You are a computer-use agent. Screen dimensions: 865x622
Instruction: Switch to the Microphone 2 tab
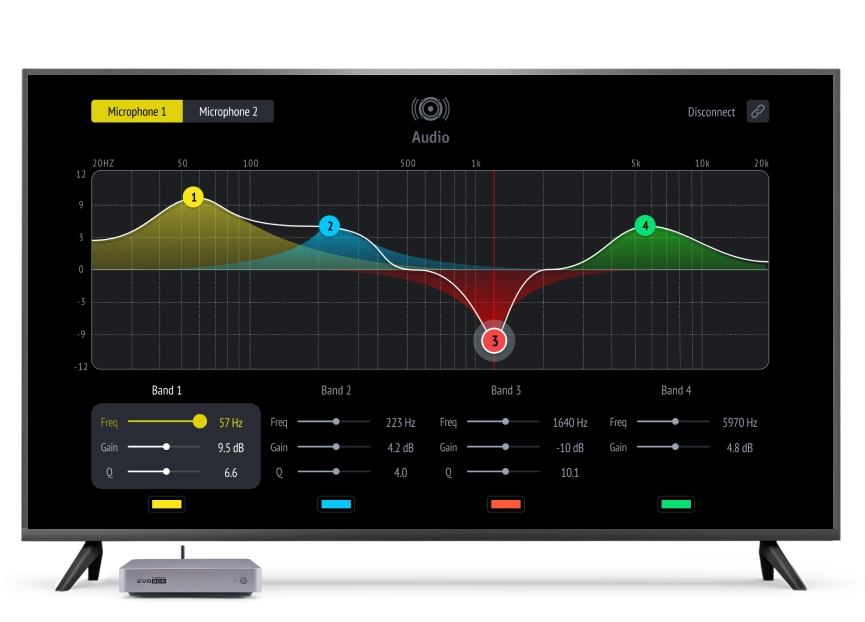click(x=228, y=112)
